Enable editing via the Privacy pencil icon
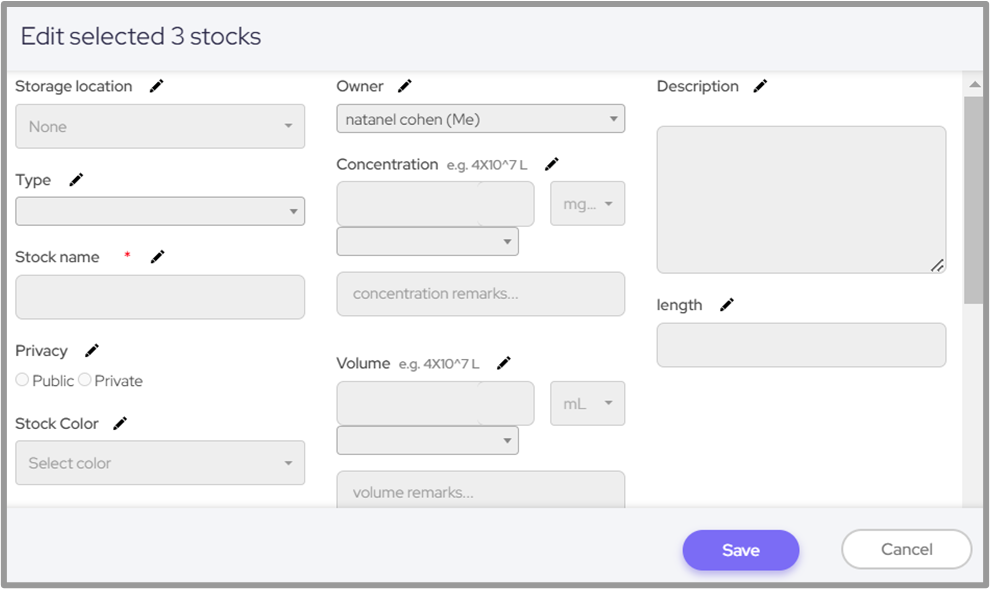The image size is (990, 589). pyautogui.click(x=92, y=351)
